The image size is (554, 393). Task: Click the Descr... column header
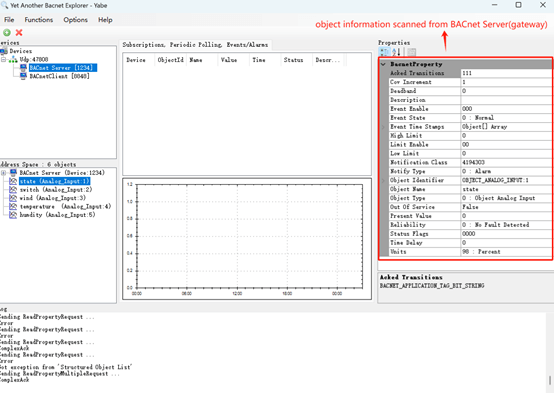(x=328, y=60)
